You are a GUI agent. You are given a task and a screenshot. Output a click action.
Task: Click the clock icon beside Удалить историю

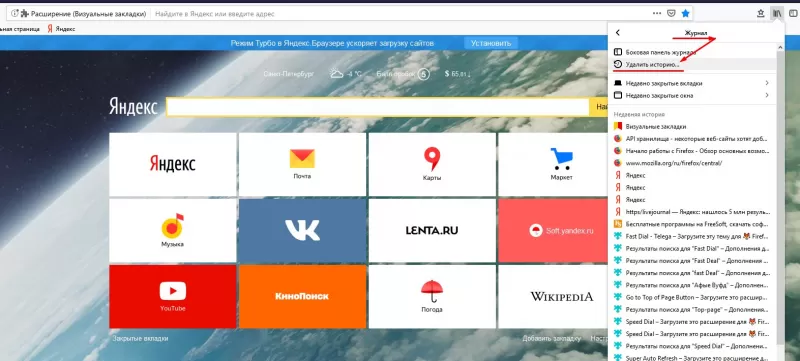tap(617, 64)
